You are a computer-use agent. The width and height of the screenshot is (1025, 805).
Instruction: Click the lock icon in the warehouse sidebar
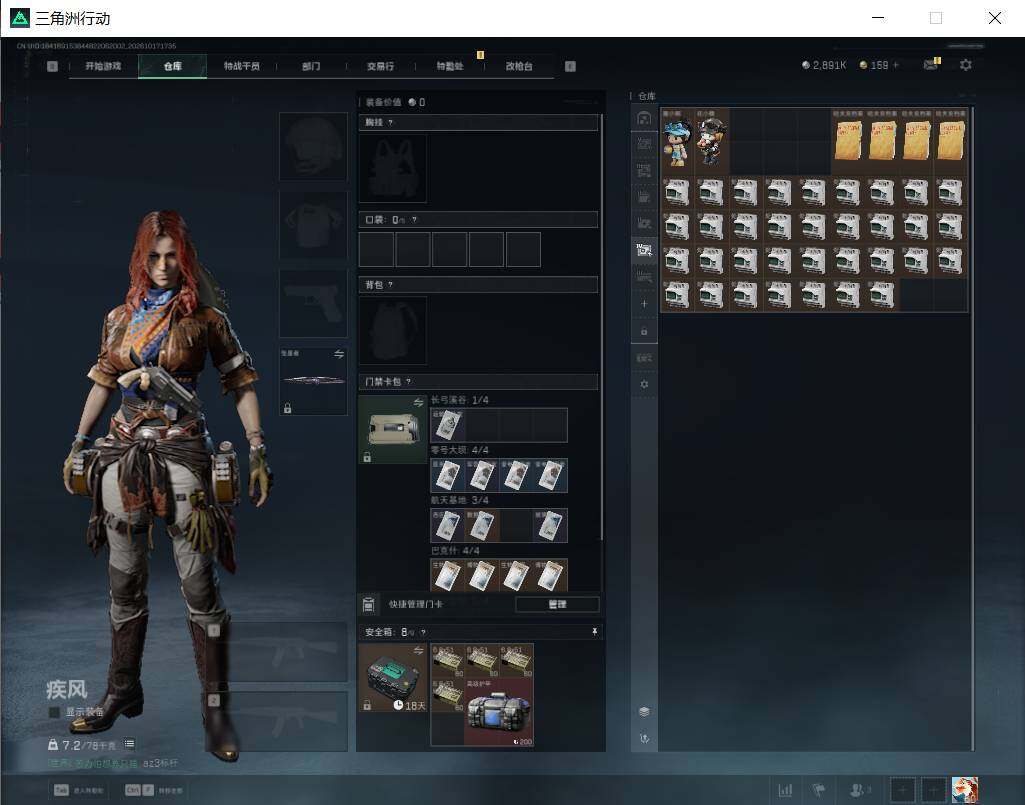pyautogui.click(x=644, y=332)
